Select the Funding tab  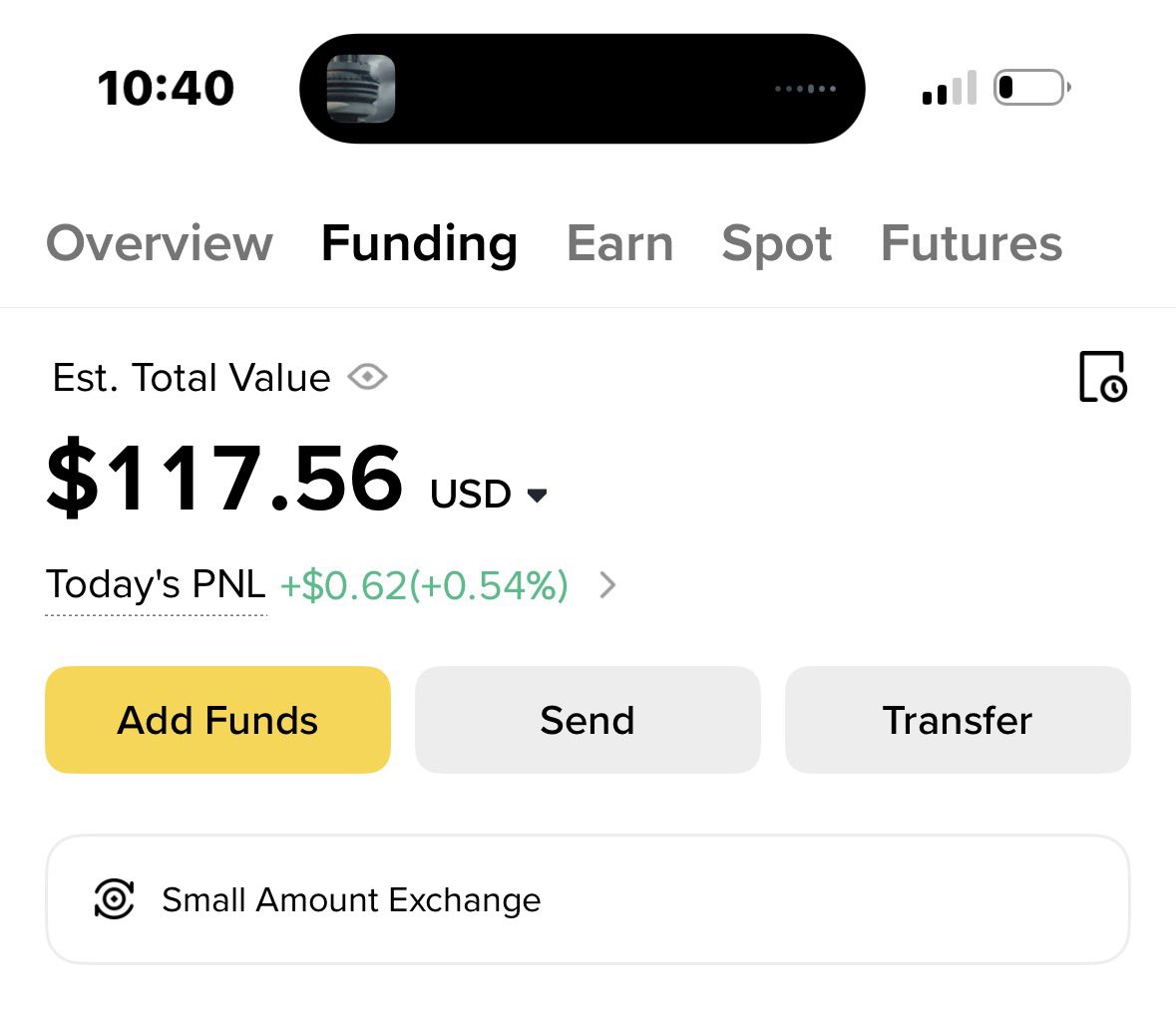point(419,243)
